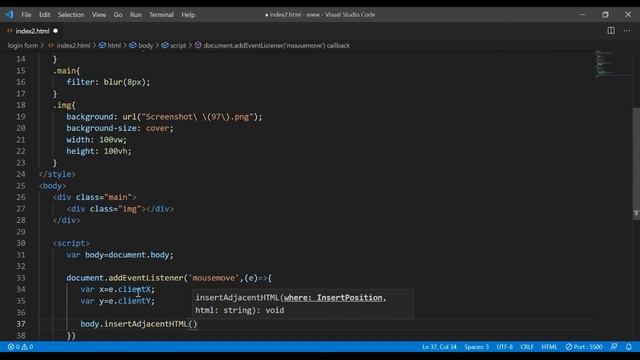
Task: Click the '<body>' tag on line 25
Action: (x=52, y=186)
